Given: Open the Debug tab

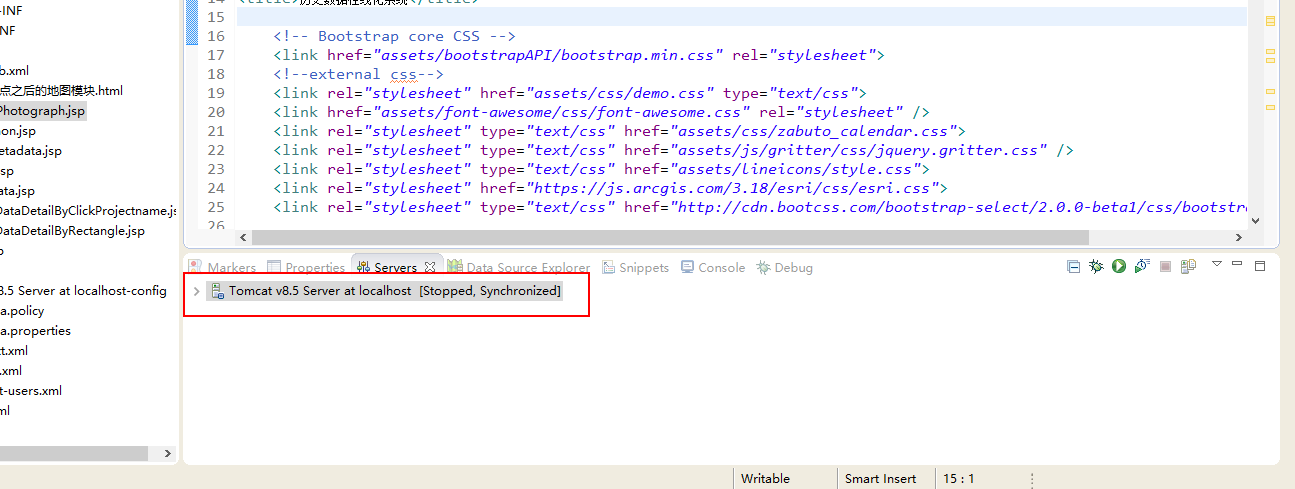Looking at the screenshot, I should [785, 267].
